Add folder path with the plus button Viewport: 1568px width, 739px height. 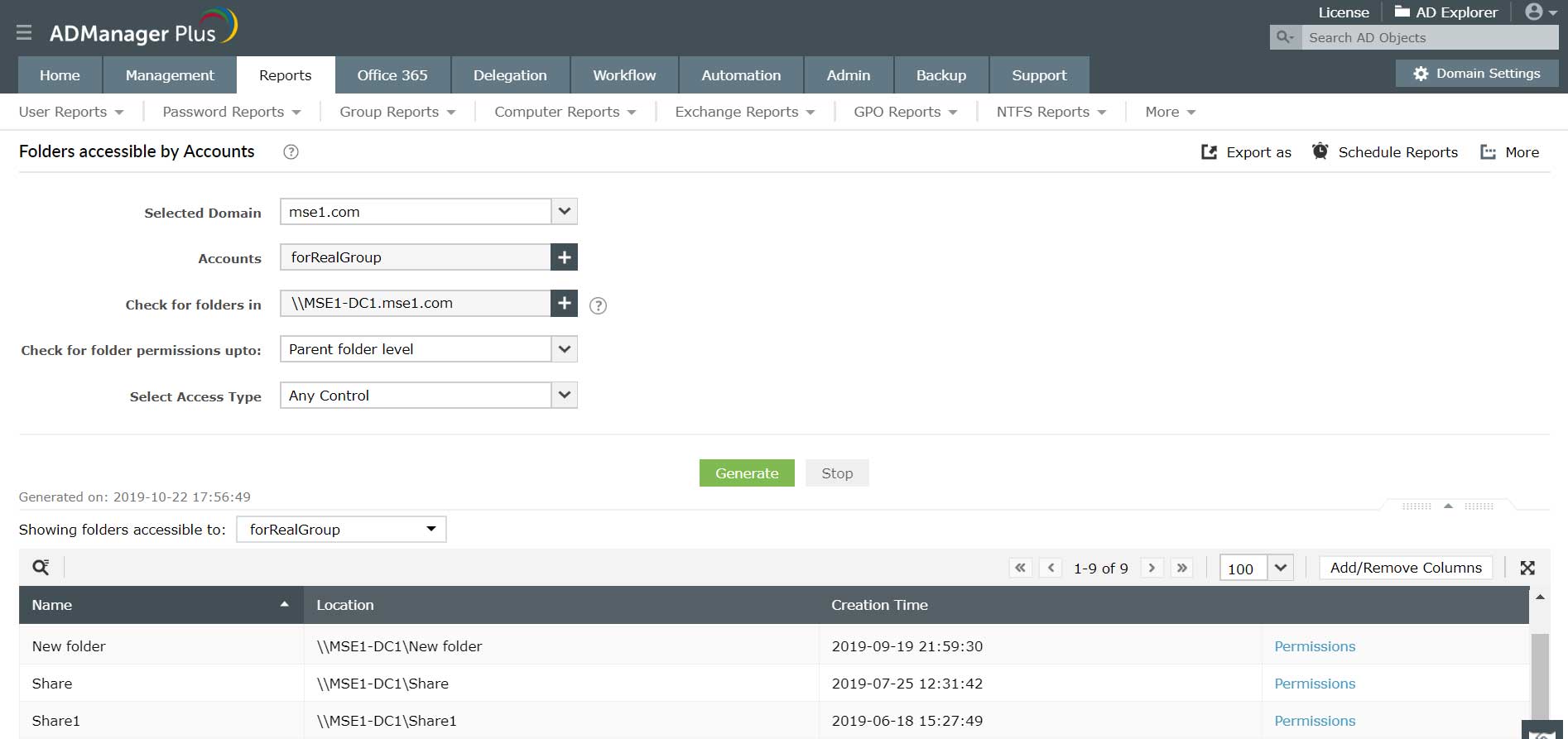click(x=564, y=303)
